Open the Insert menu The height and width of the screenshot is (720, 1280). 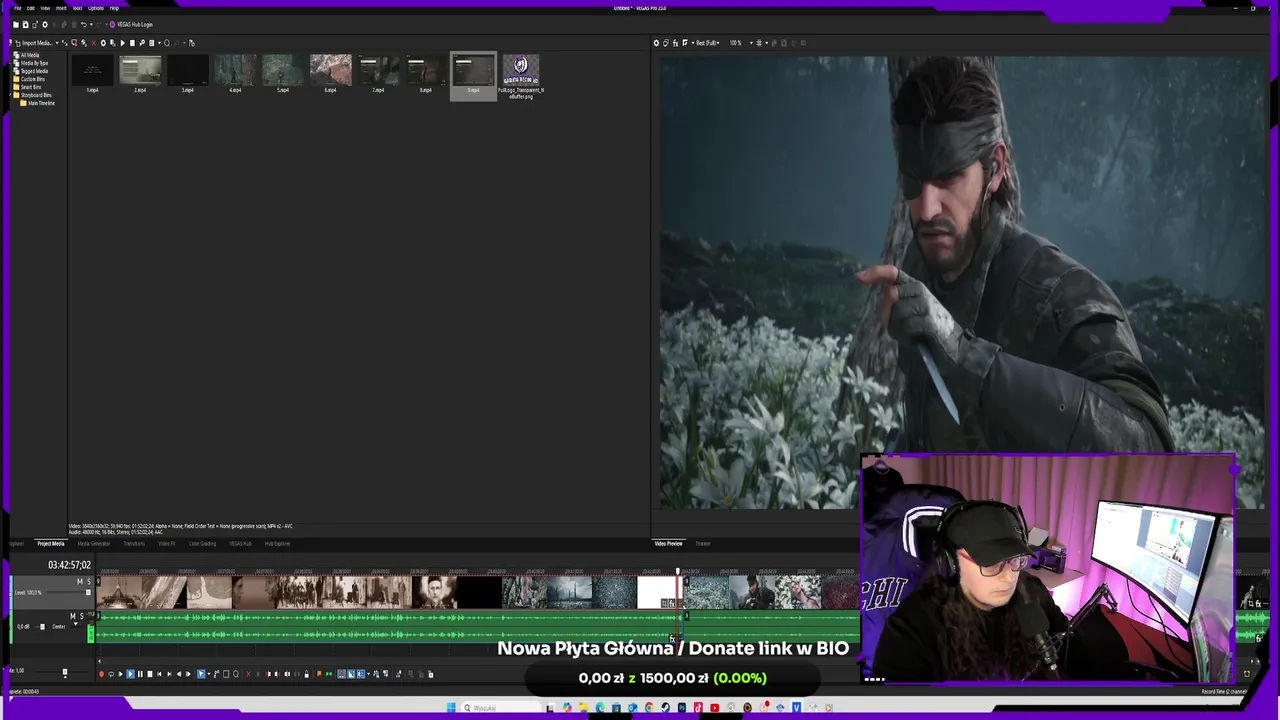[x=61, y=8]
